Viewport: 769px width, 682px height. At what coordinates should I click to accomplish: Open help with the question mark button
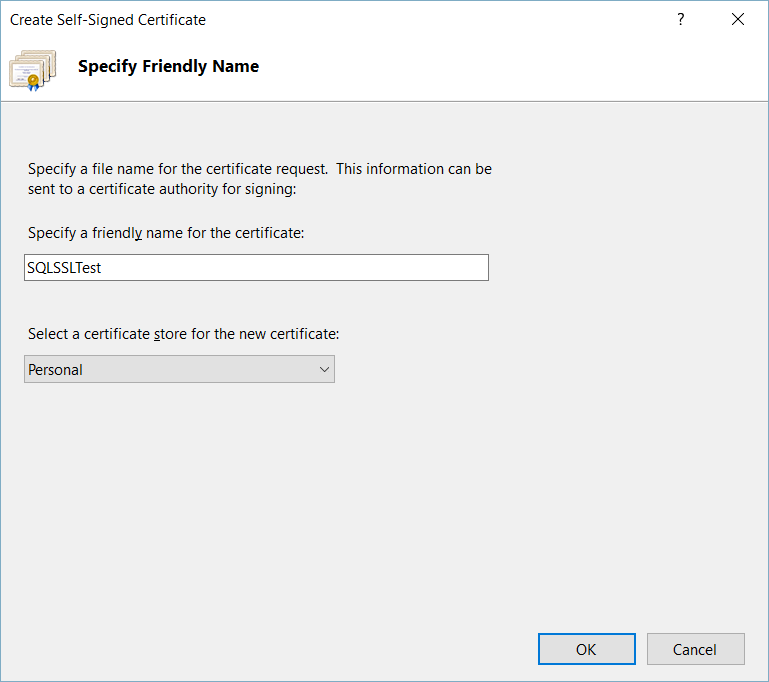coord(681,19)
